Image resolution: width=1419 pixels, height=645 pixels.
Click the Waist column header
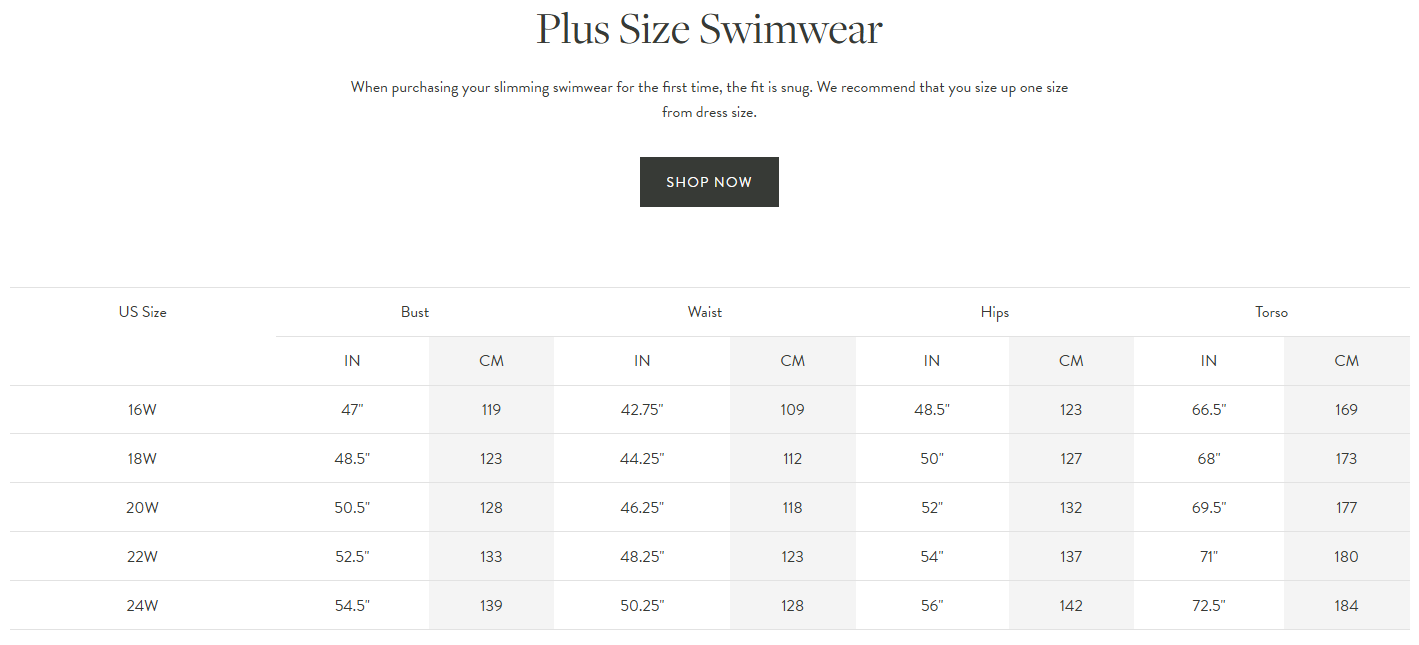coord(705,311)
